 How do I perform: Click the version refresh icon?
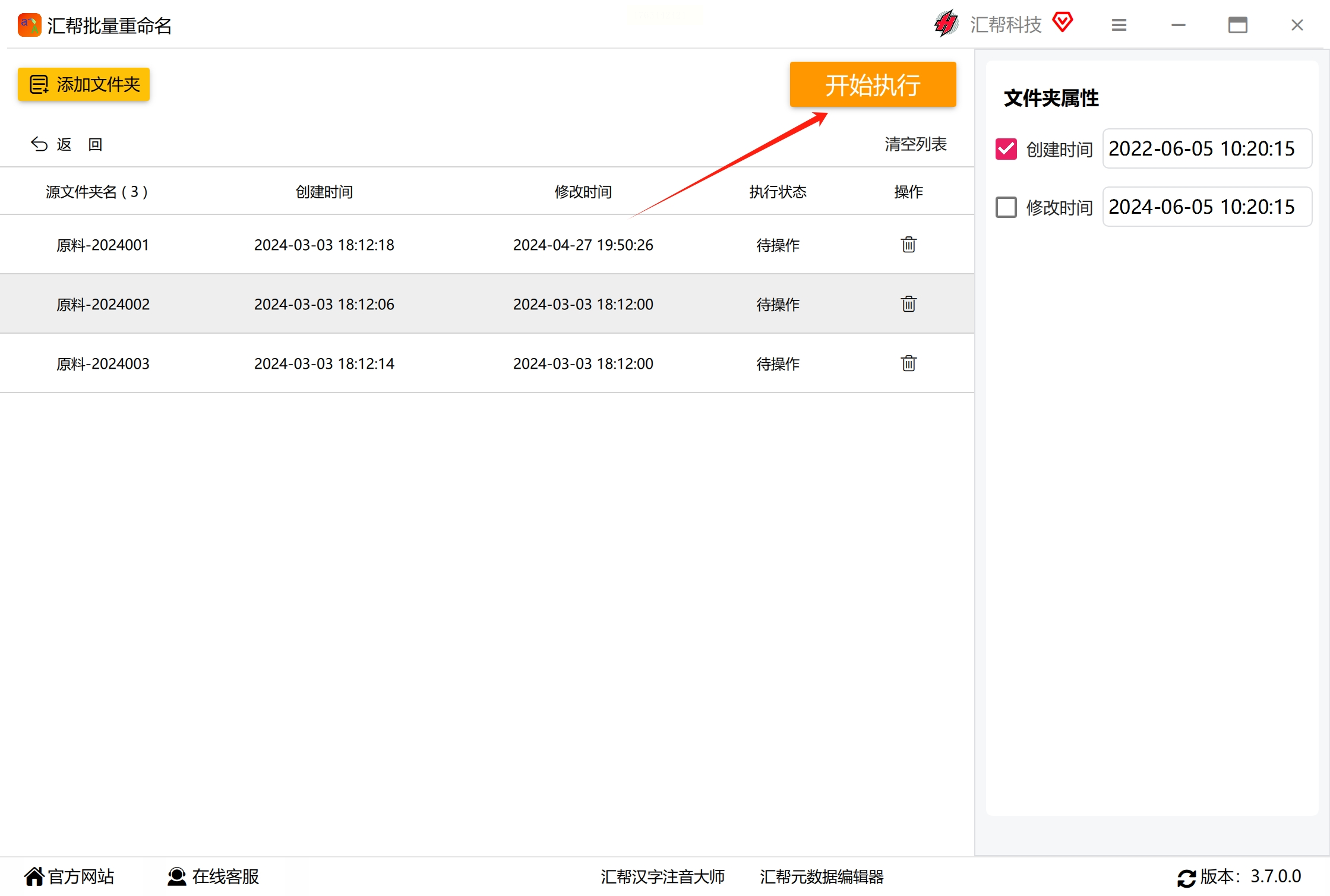coord(1186,878)
